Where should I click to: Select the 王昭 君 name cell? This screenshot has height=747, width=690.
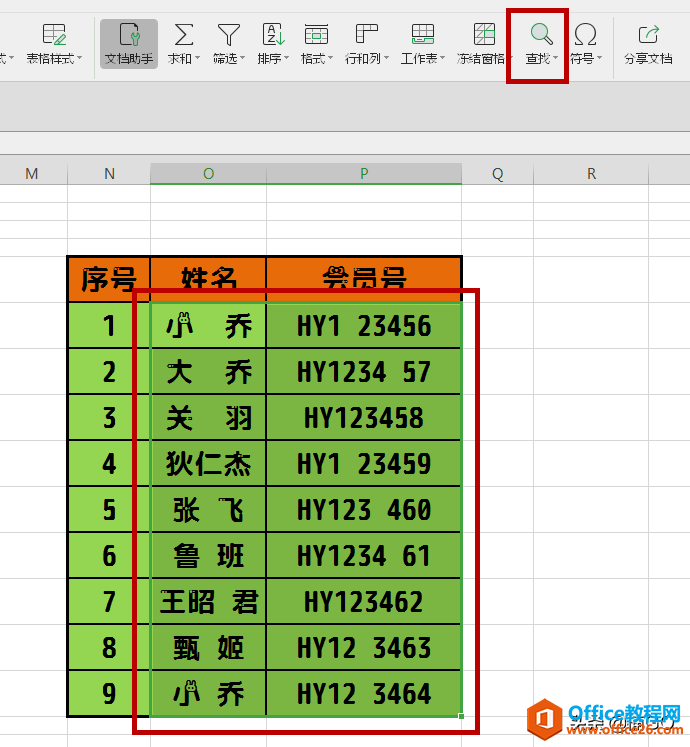(x=208, y=602)
